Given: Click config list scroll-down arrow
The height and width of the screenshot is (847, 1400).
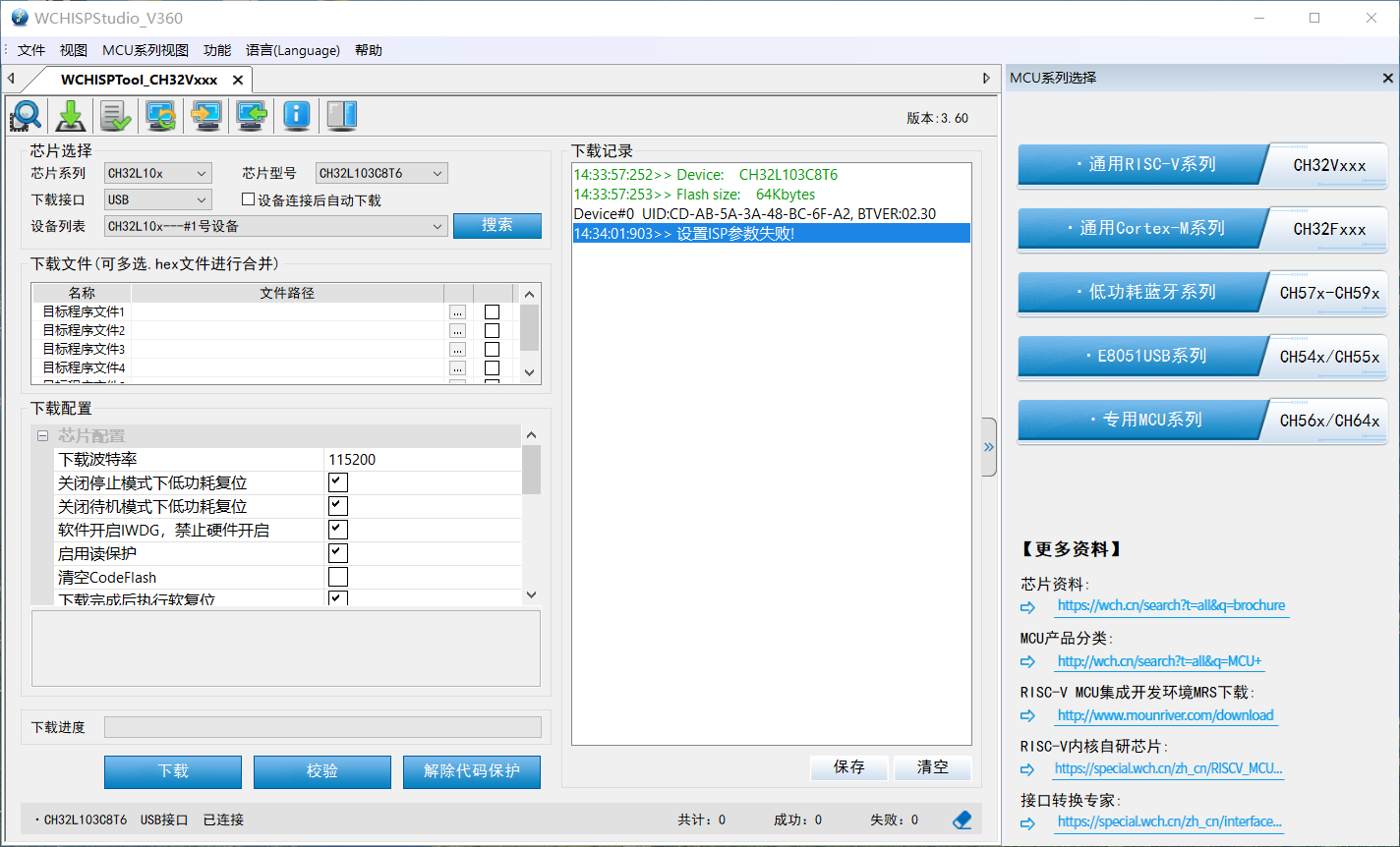Looking at the screenshot, I should click(531, 594).
